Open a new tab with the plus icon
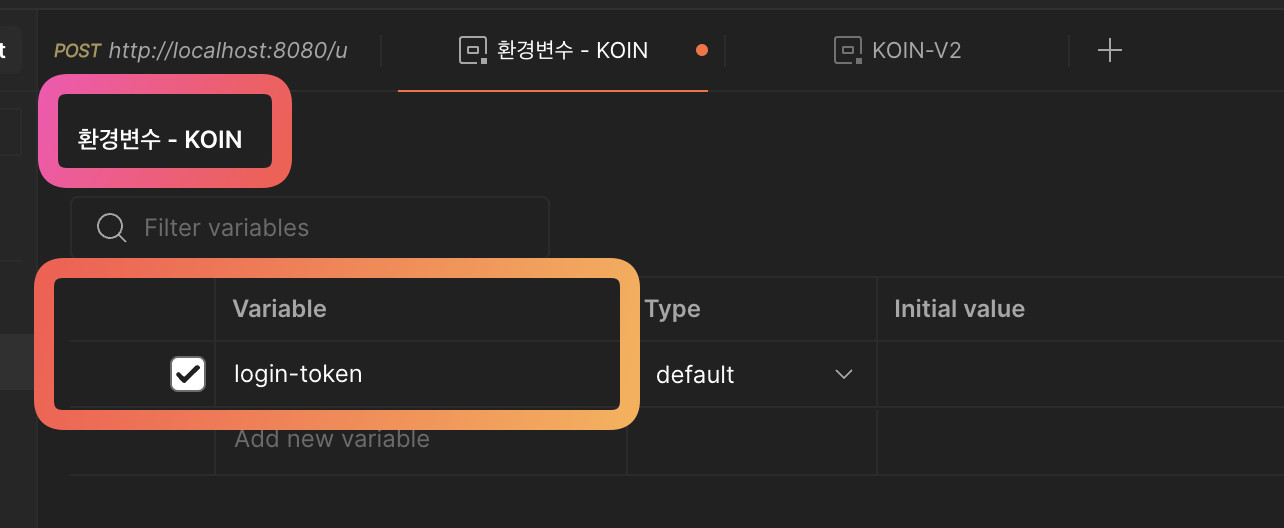 click(1109, 50)
